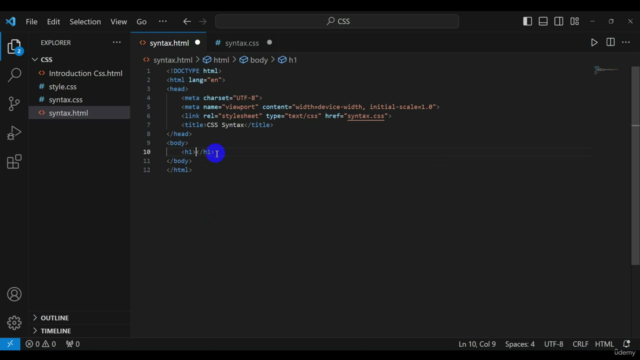
Task: Click the h1 breadcrumb
Action: 293,60
